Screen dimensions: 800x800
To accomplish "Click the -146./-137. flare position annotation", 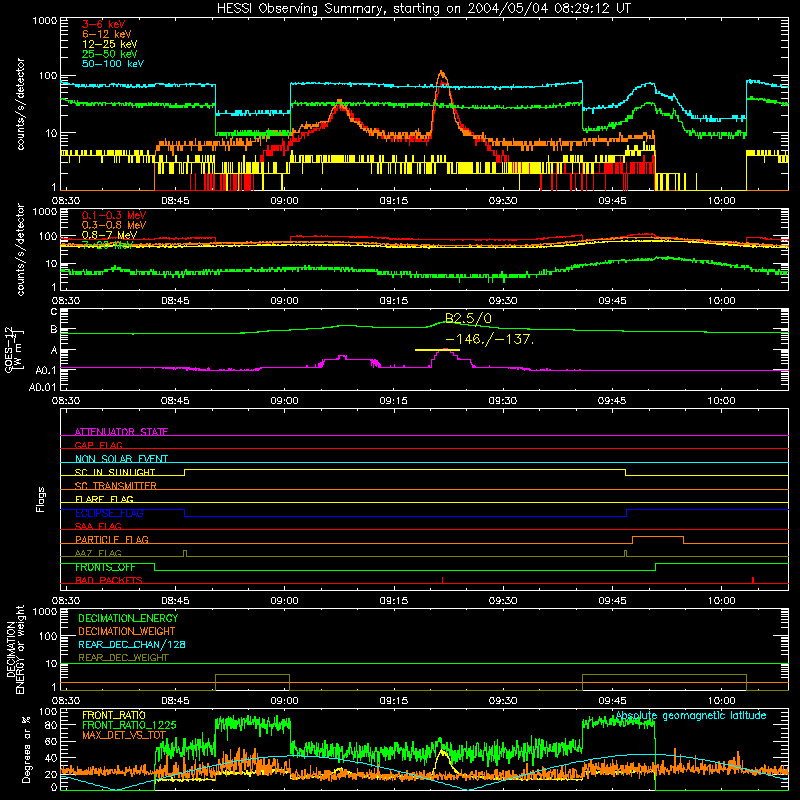I will 490,339.
